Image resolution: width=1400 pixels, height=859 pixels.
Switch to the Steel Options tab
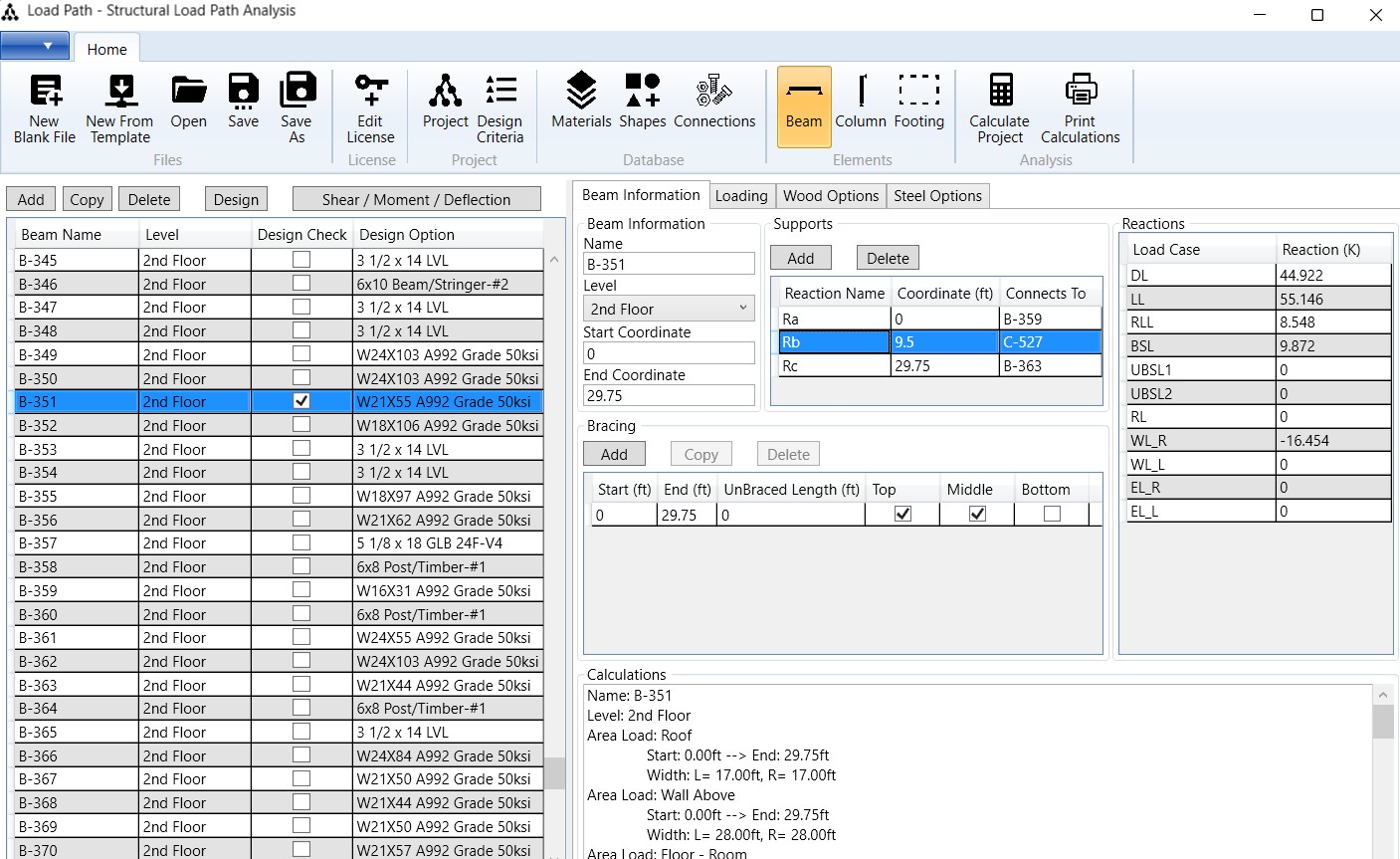click(937, 196)
